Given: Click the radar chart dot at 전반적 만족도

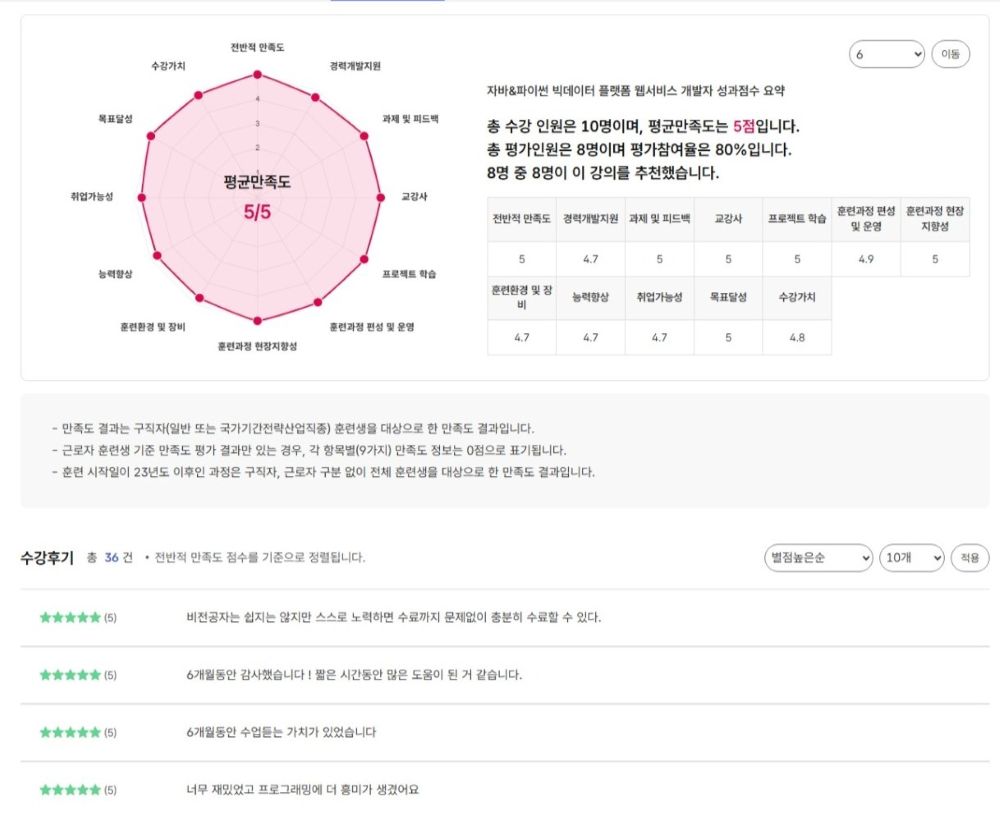Looking at the screenshot, I should tap(258, 73).
